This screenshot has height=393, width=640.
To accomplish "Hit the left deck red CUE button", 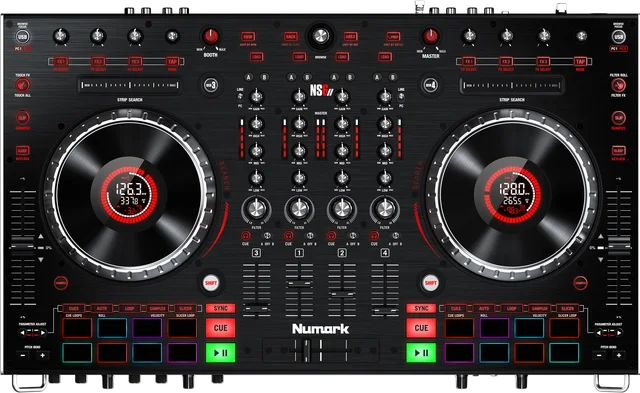I will [x=220, y=328].
